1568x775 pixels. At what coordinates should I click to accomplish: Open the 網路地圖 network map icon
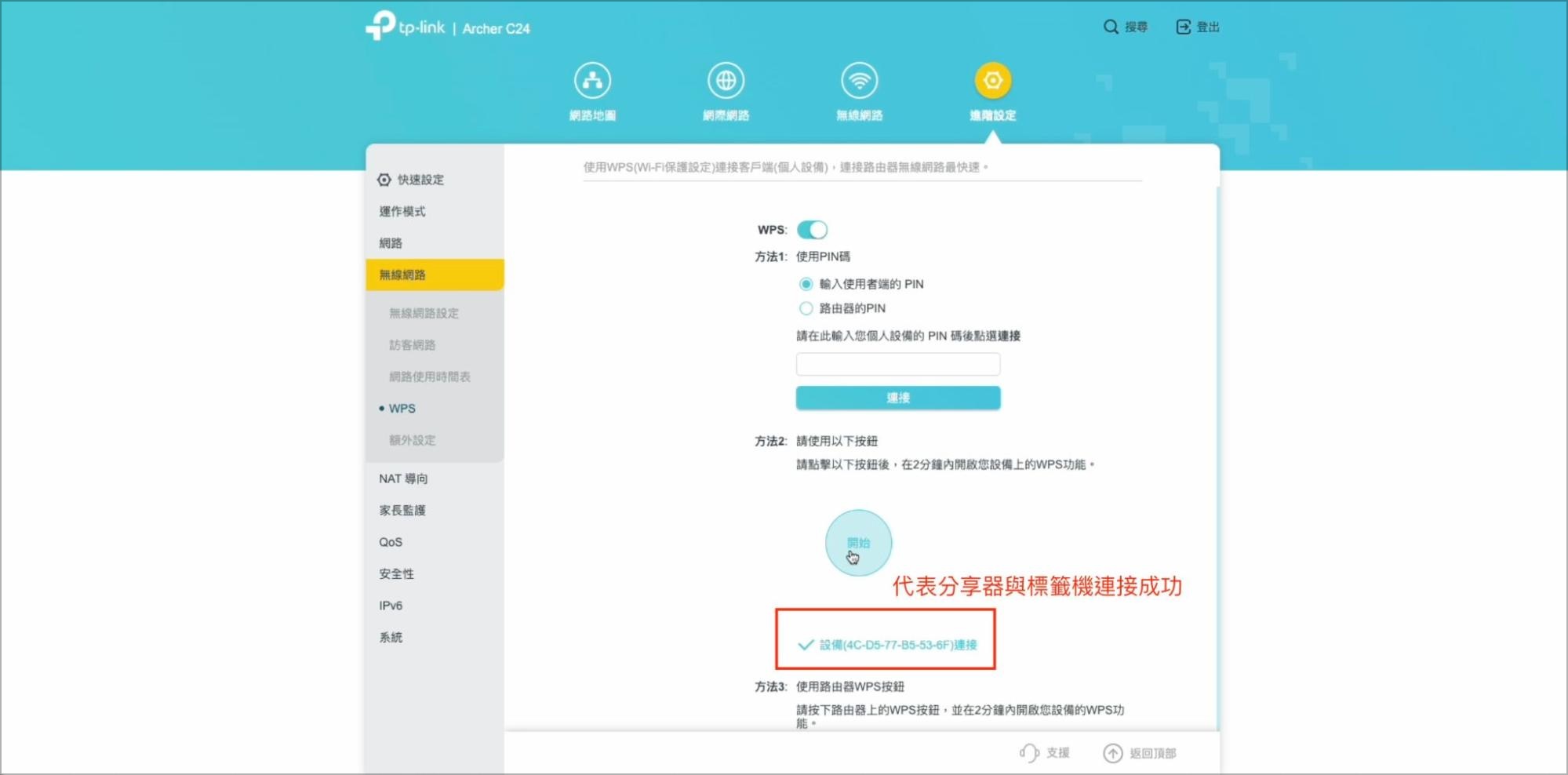tap(592, 81)
